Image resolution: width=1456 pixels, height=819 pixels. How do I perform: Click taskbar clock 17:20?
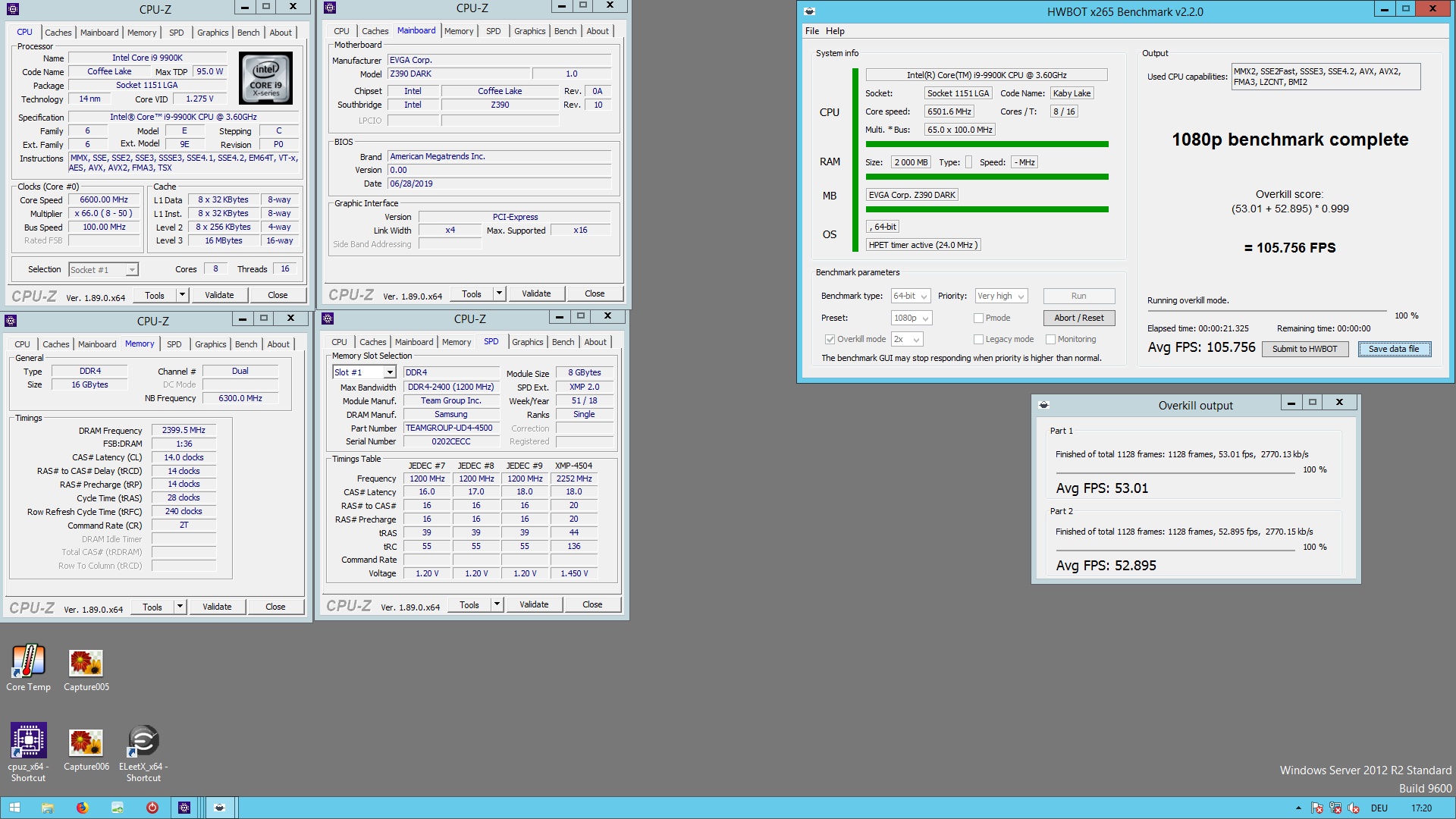coord(1421,808)
